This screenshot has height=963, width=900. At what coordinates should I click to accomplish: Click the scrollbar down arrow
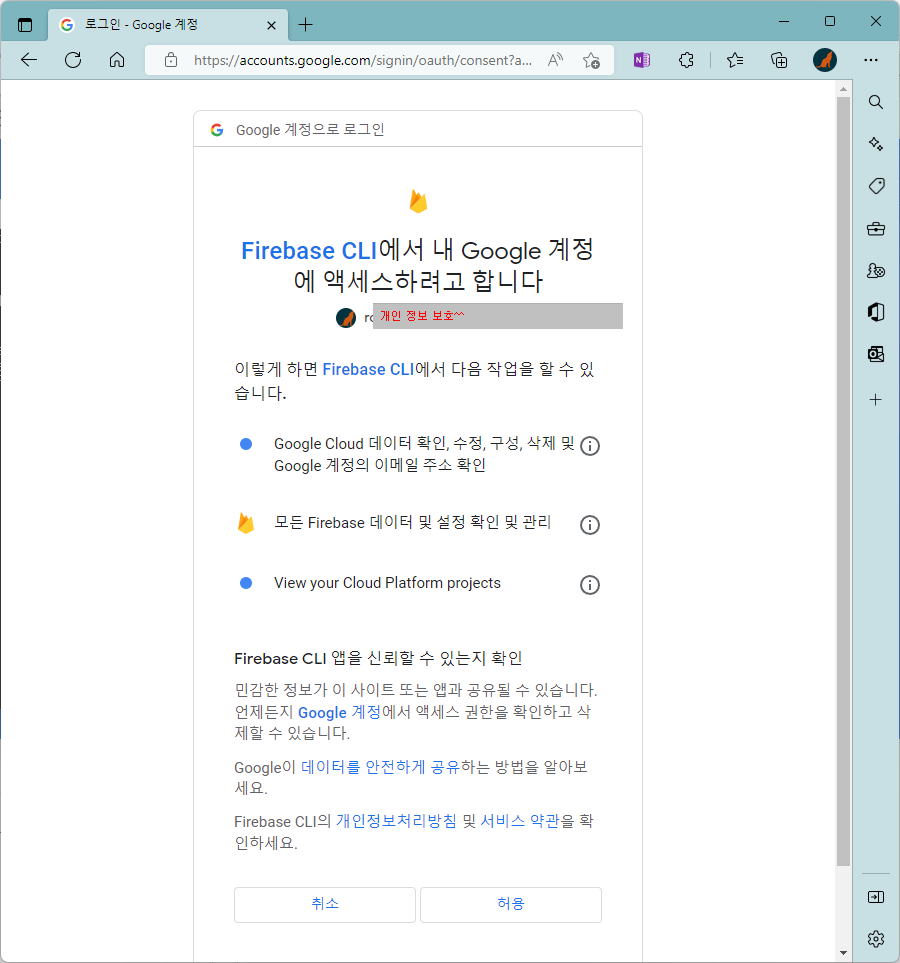click(843, 953)
